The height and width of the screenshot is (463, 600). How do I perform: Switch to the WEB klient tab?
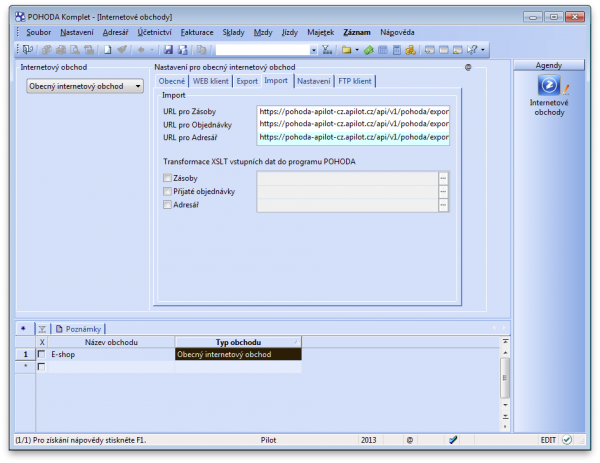coord(210,81)
